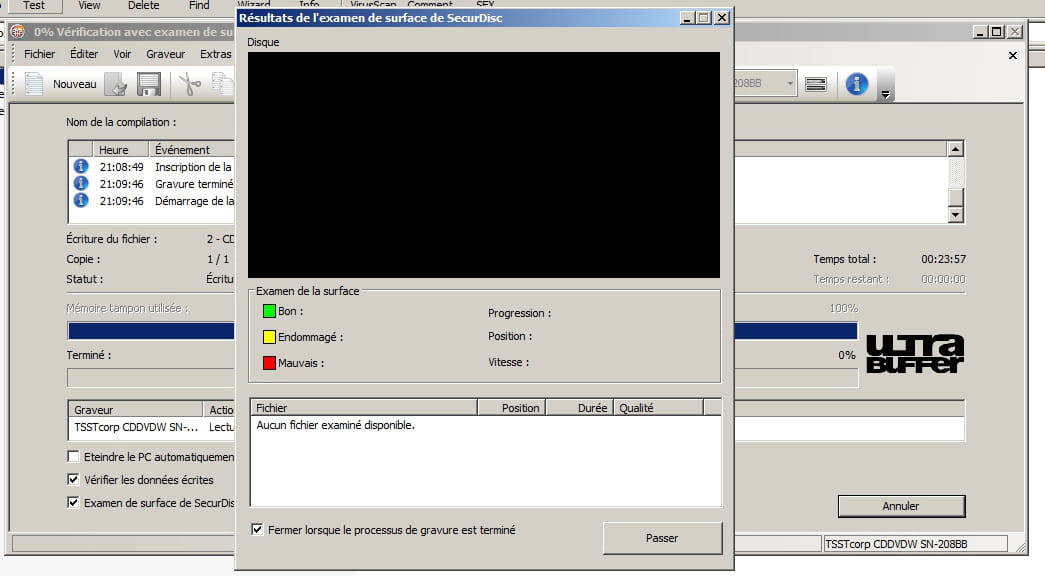Screen dimensions: 1045x576
Task: Click the Annuler button
Action: 901,506
